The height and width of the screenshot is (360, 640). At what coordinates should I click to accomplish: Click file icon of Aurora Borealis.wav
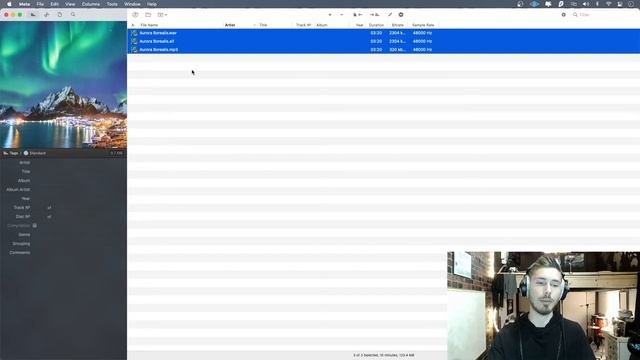coord(134,33)
